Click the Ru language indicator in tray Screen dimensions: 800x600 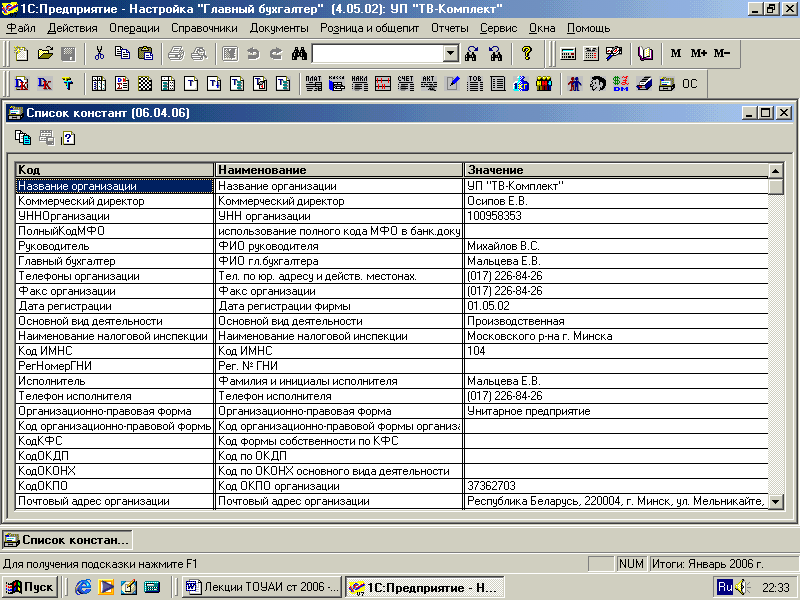click(x=725, y=587)
